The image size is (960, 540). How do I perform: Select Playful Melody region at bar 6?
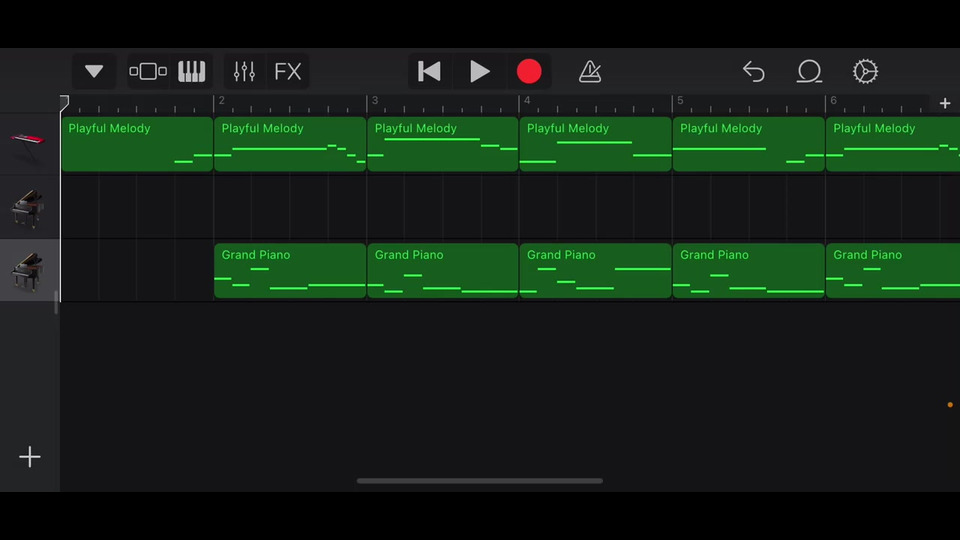click(x=893, y=144)
